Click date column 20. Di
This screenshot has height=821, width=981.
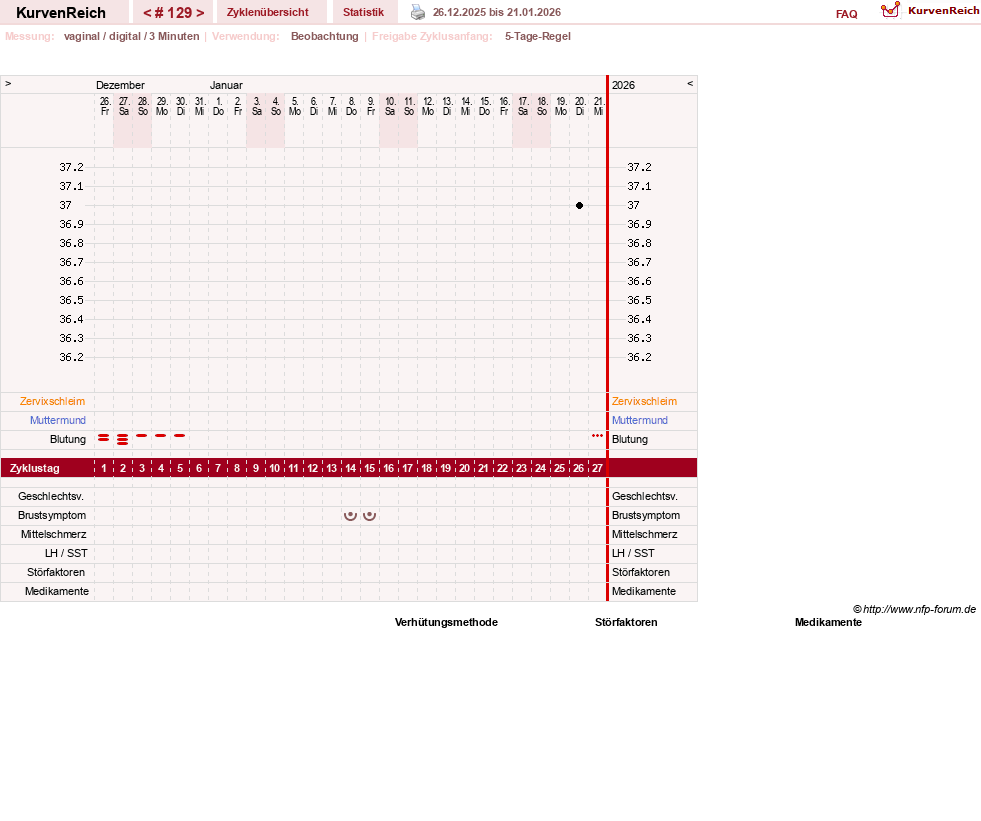coord(580,106)
